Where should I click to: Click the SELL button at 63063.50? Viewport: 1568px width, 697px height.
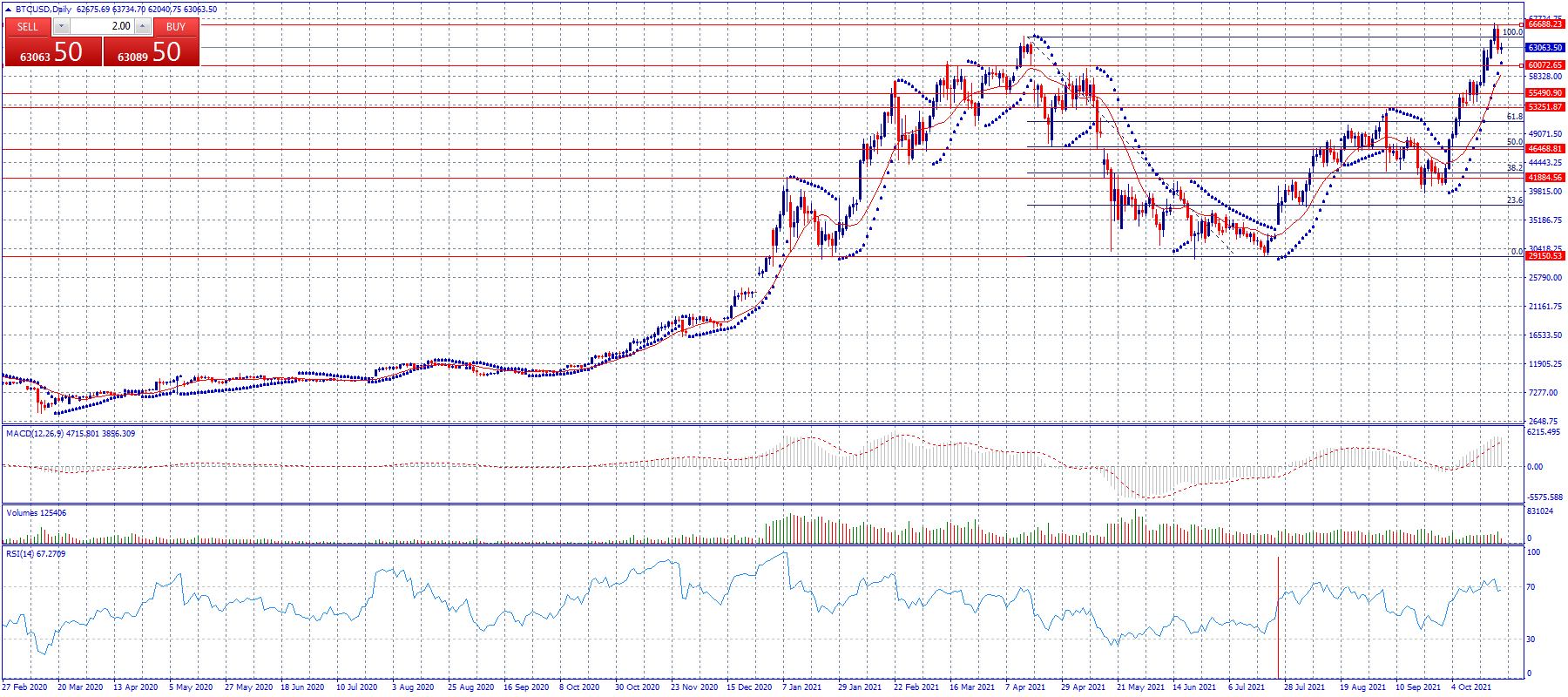coord(52,51)
